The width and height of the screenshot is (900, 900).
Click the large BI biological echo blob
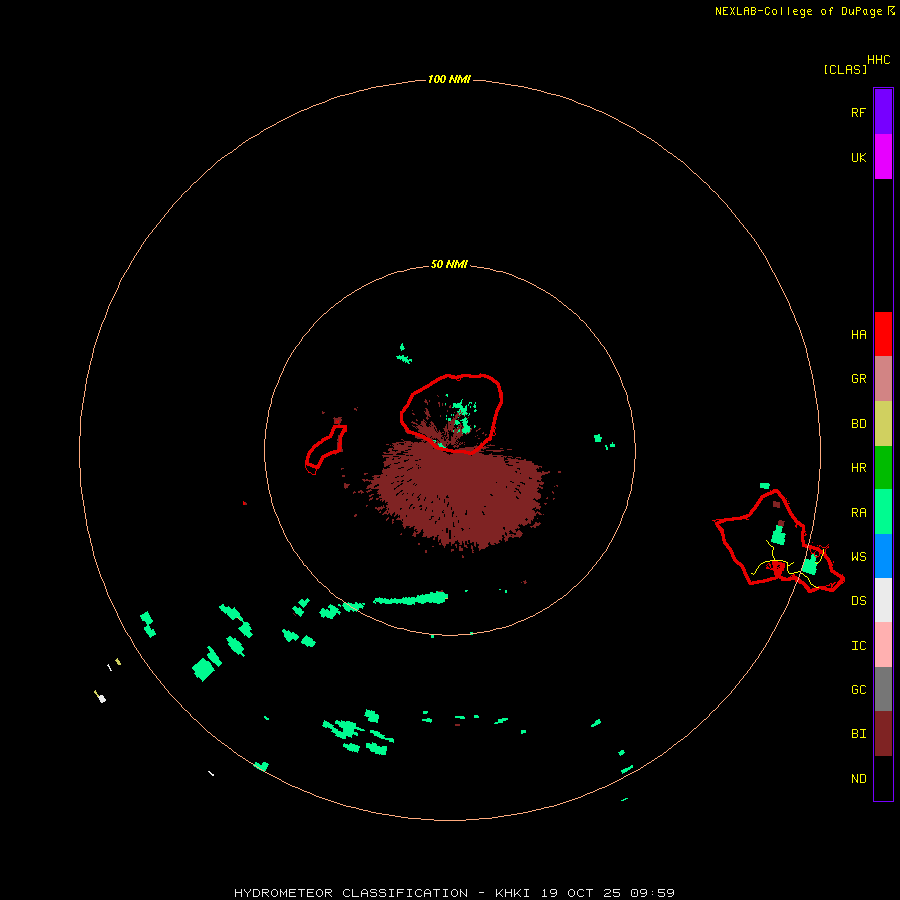(x=459, y=496)
